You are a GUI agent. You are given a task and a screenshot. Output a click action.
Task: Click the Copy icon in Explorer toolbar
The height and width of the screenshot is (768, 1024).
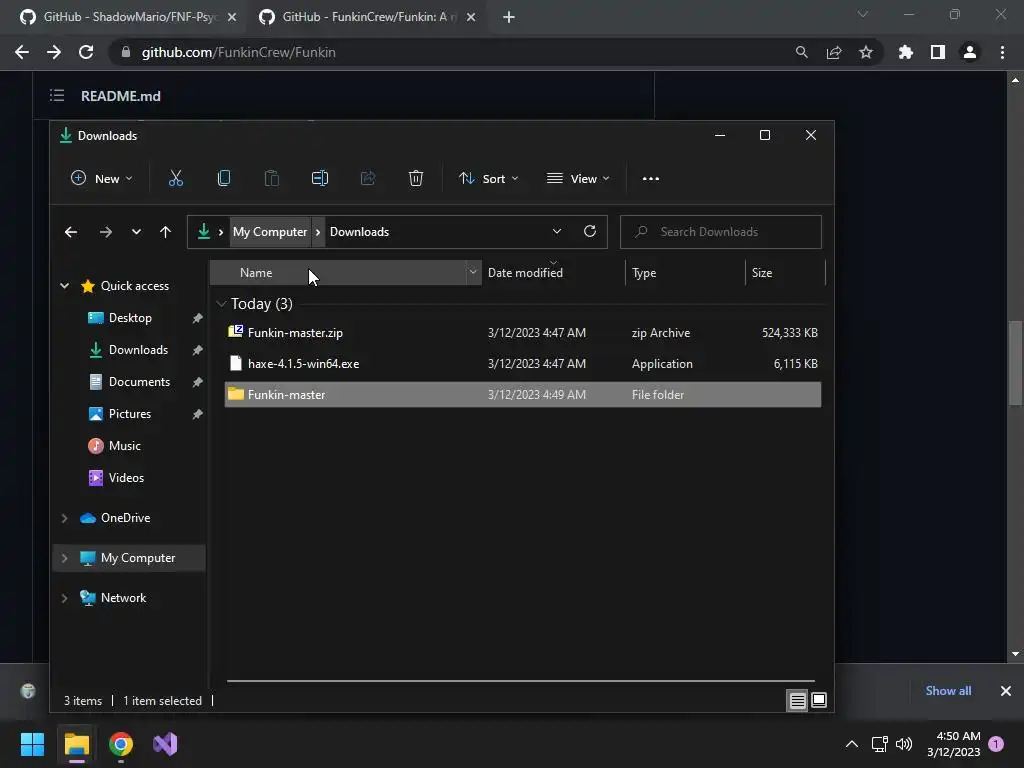pyautogui.click(x=223, y=178)
